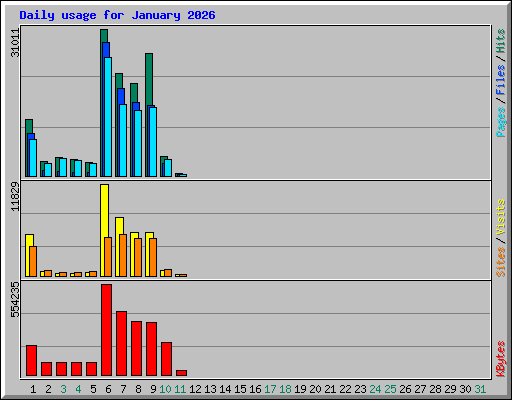Image resolution: width=512 pixels, height=400 pixels.
Task: Click green day label 3 on the x-axis
Action: pos(63,389)
